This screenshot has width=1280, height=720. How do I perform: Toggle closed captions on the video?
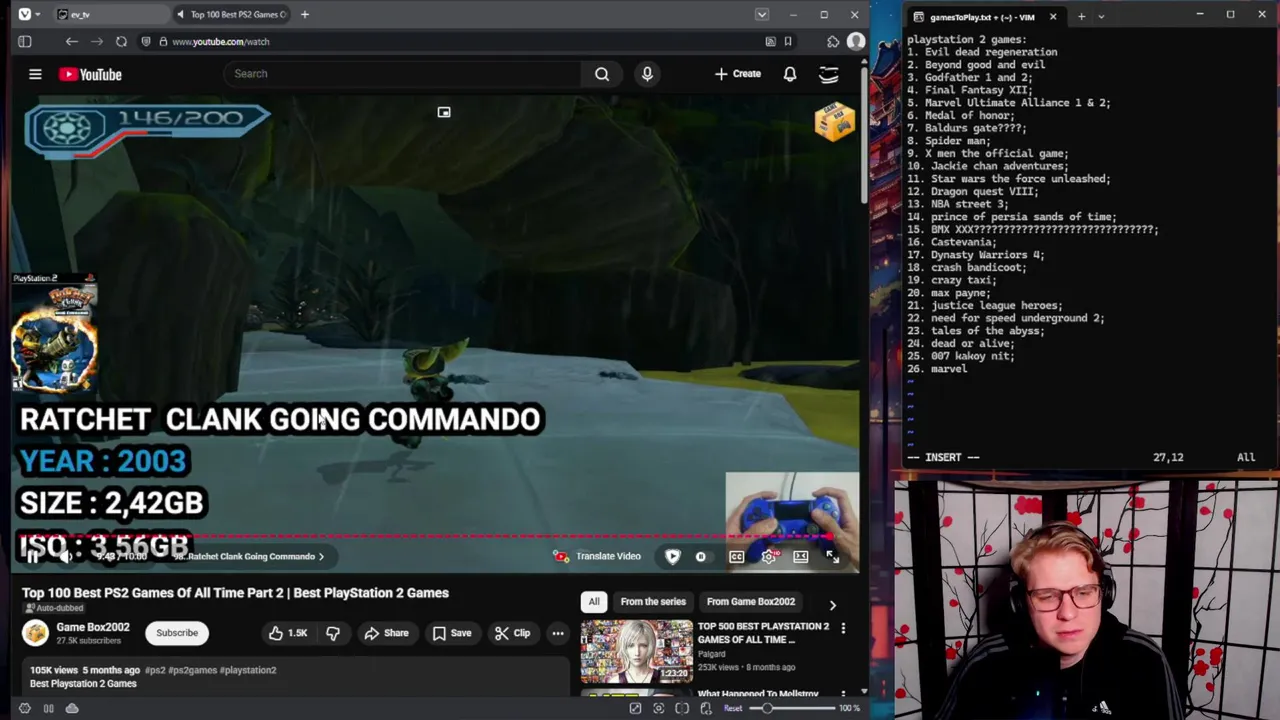736,556
